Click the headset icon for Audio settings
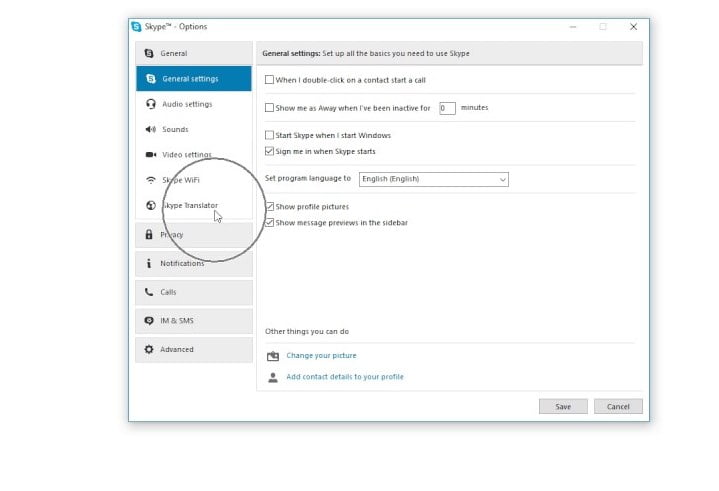Image resolution: width=719 pixels, height=491 pixels. point(151,104)
